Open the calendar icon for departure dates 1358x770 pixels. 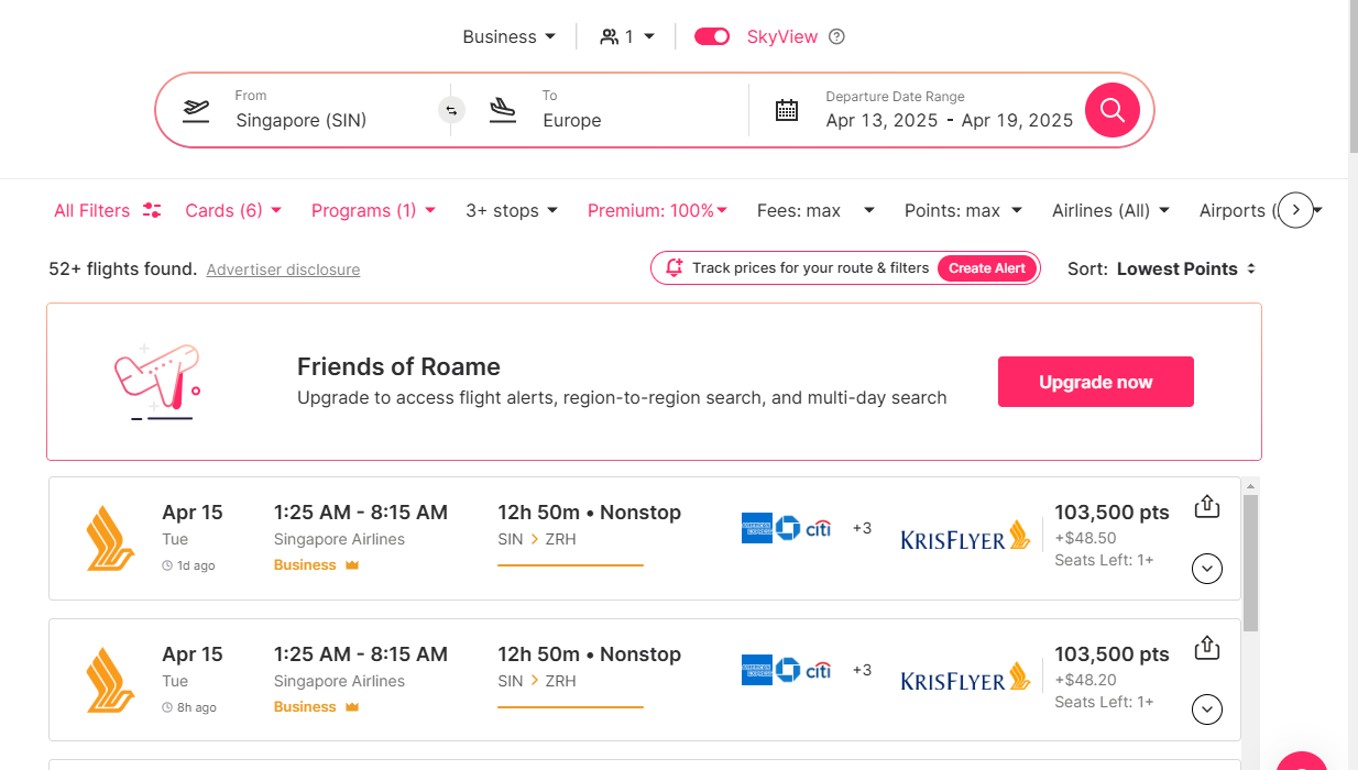787,110
